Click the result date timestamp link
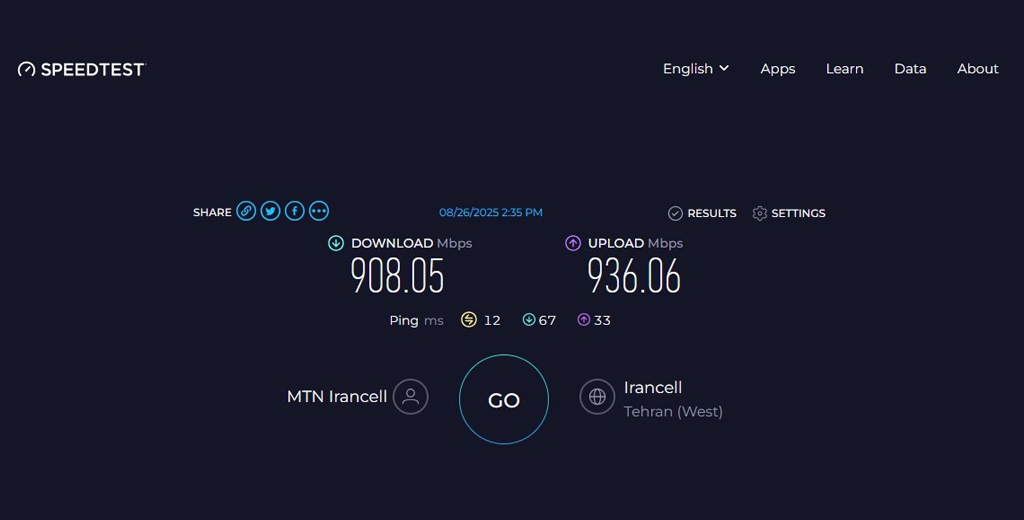Image resolution: width=1024 pixels, height=520 pixels. (x=491, y=212)
